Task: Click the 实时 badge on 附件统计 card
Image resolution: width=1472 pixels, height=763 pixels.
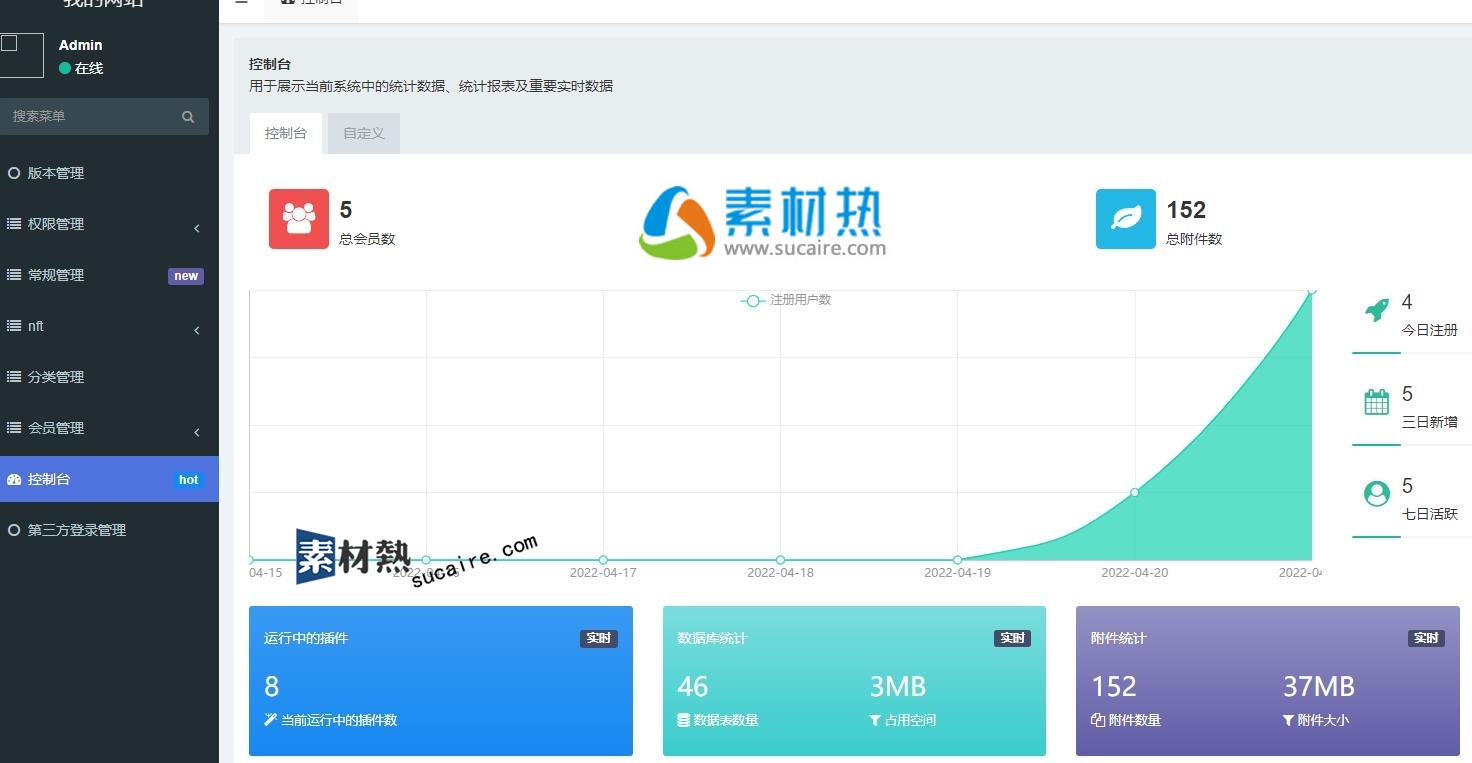Action: (1425, 638)
